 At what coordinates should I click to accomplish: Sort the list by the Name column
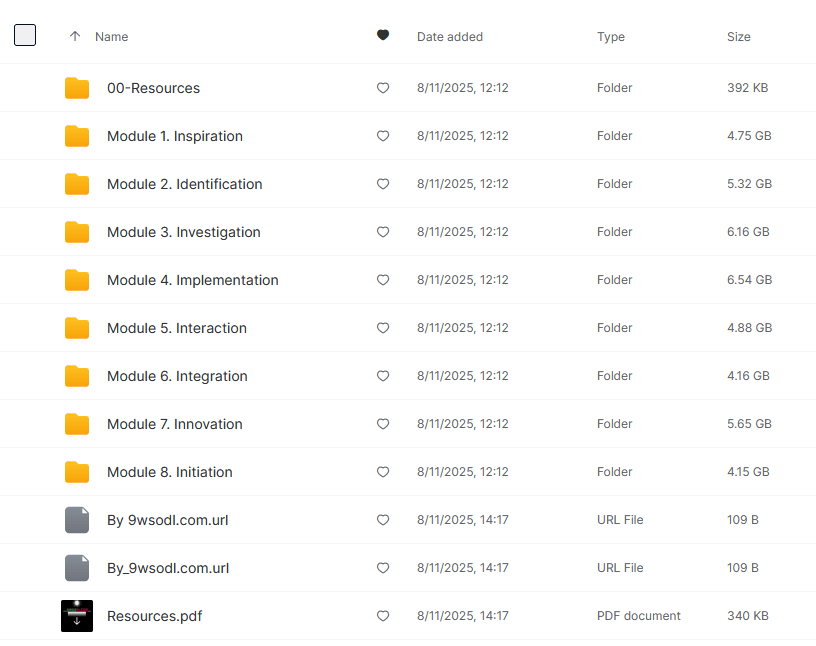(x=111, y=37)
